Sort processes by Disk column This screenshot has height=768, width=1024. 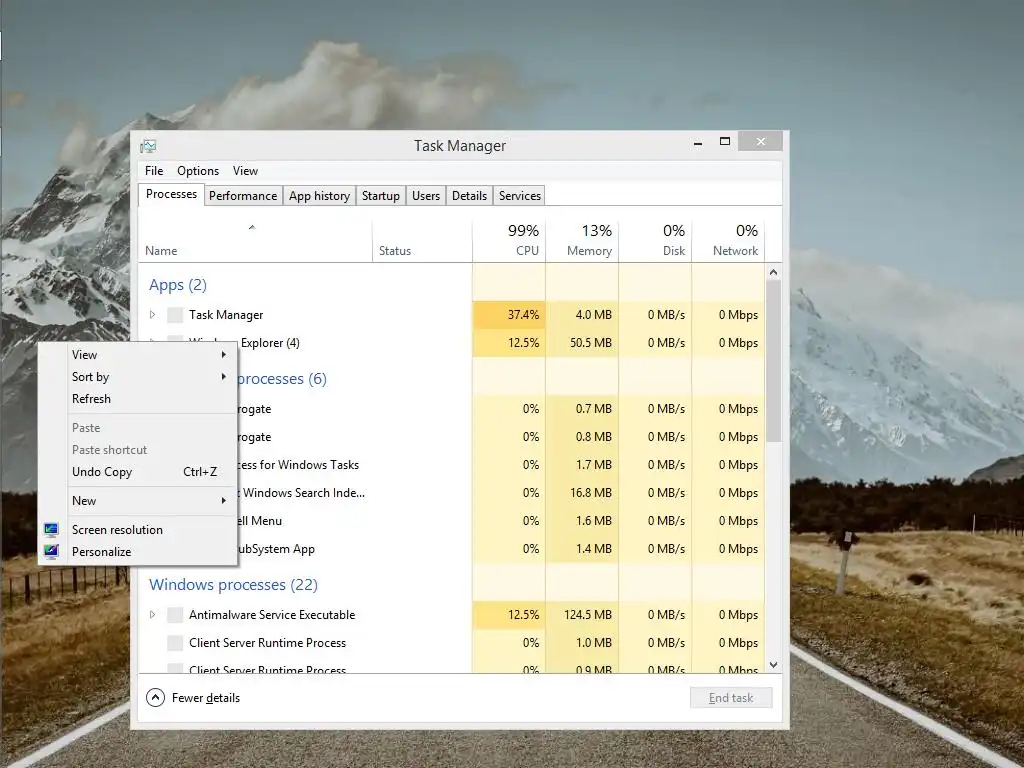pos(655,241)
